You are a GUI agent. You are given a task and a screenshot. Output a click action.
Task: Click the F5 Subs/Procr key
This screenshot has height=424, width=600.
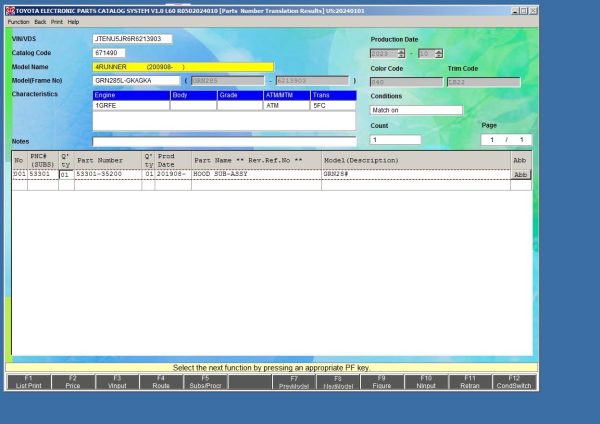click(205, 381)
